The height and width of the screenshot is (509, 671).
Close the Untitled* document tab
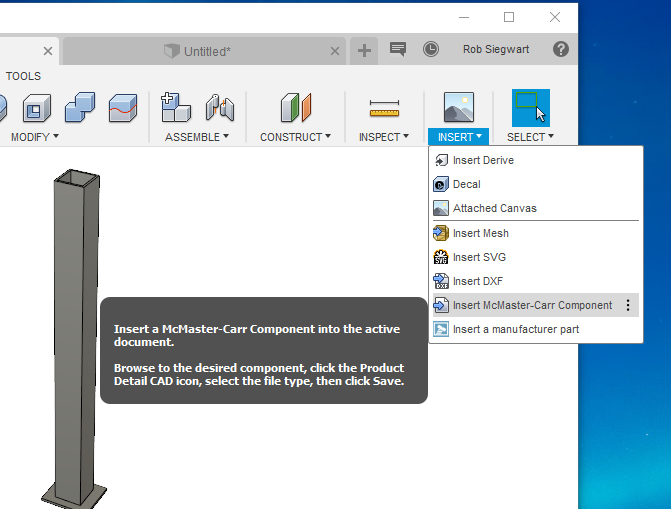coord(335,51)
